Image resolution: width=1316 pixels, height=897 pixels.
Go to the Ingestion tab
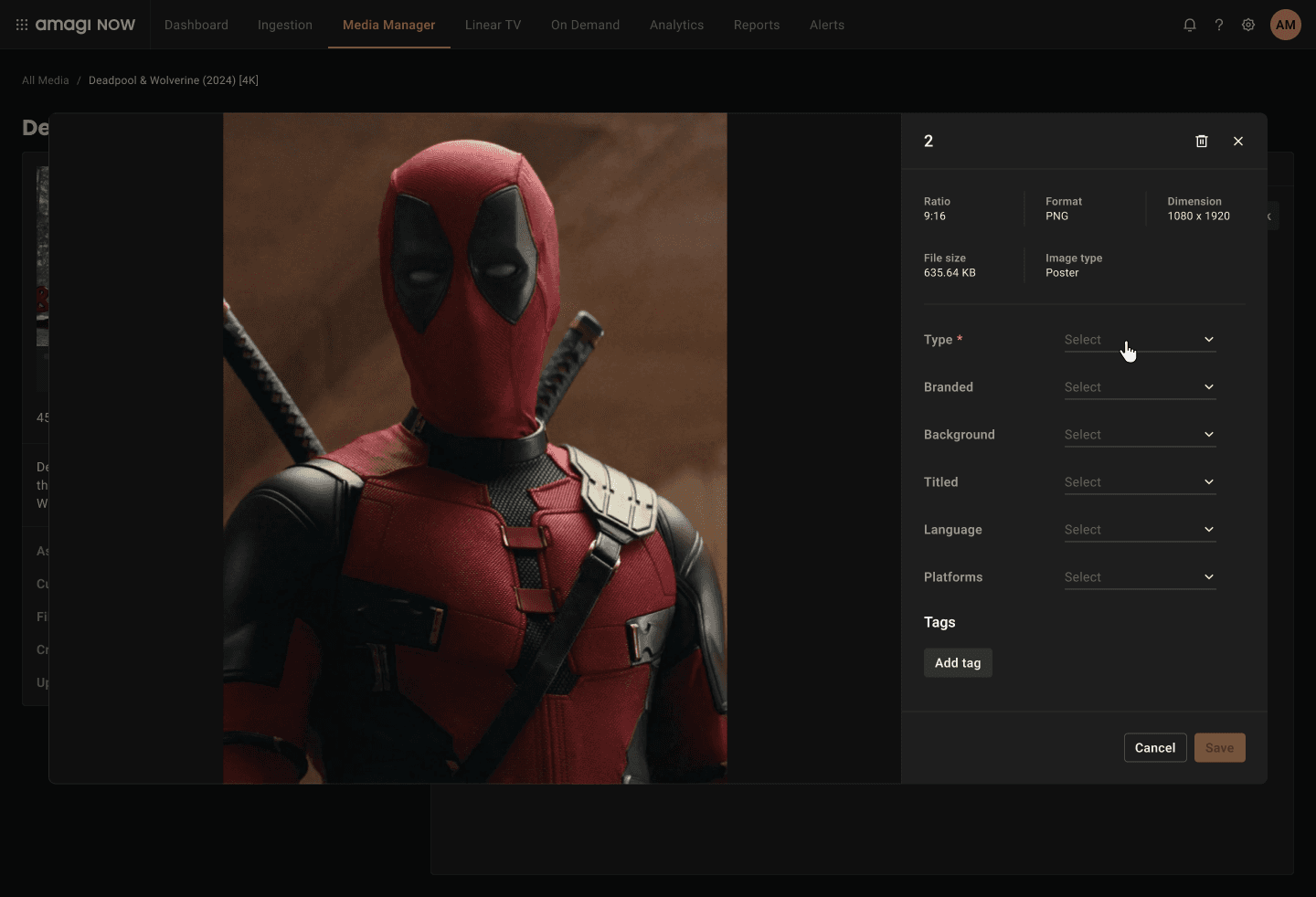(285, 25)
